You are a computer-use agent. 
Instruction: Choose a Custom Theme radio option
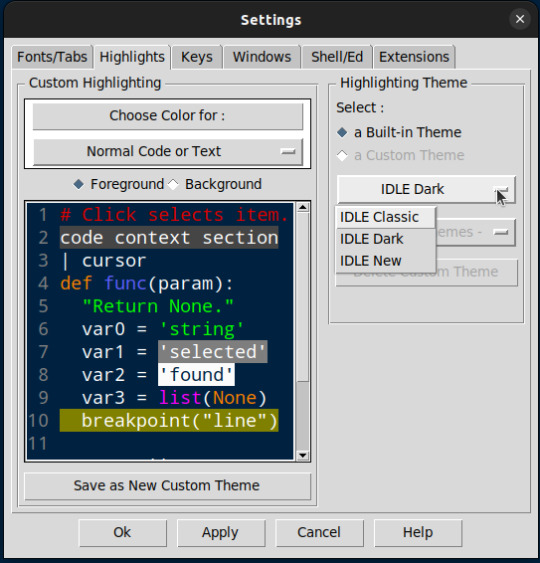400,155
